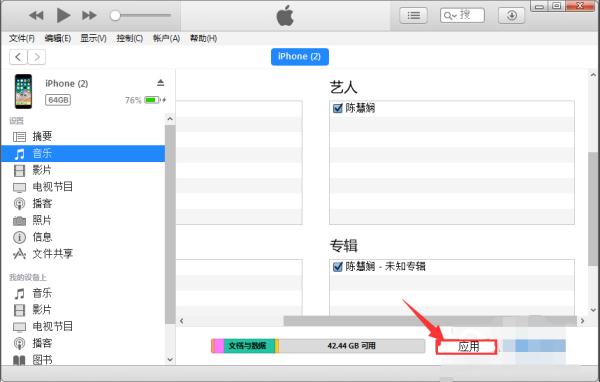Uncheck the artist 陈慧娴 checkbox

tap(338, 108)
